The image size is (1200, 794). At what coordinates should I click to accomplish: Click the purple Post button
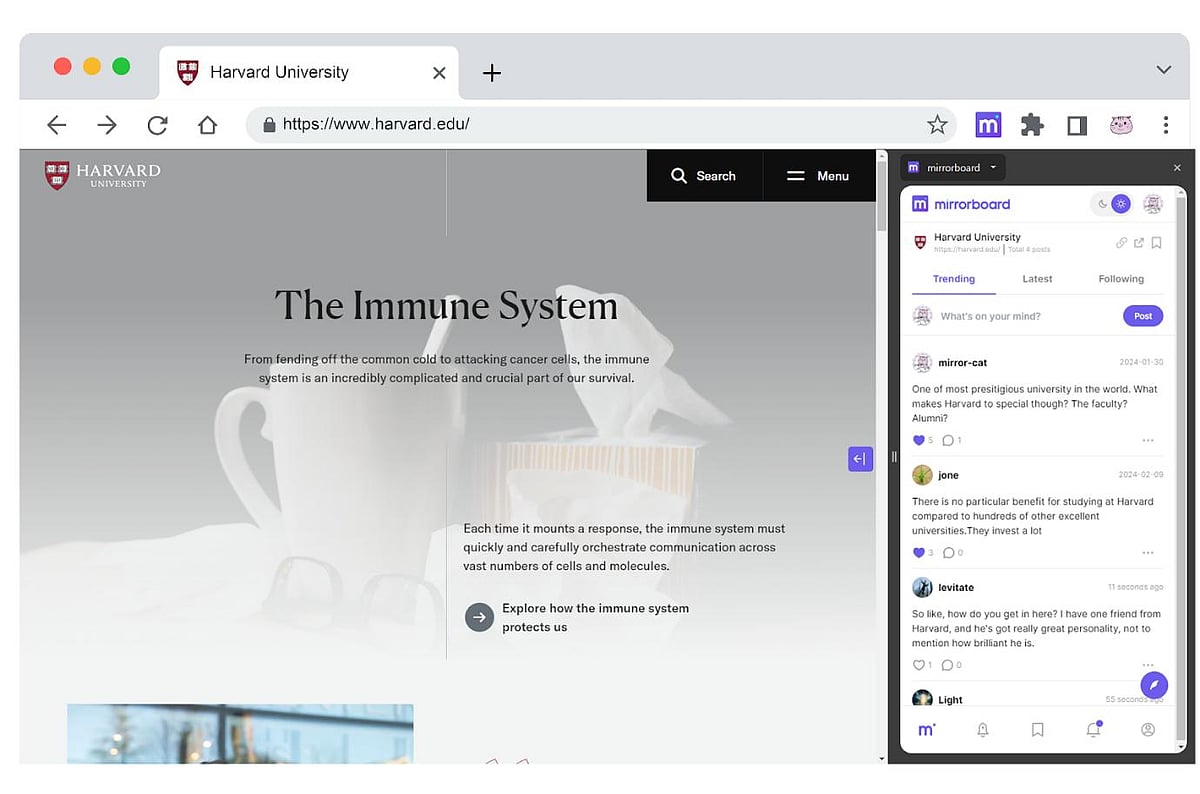pos(1143,316)
